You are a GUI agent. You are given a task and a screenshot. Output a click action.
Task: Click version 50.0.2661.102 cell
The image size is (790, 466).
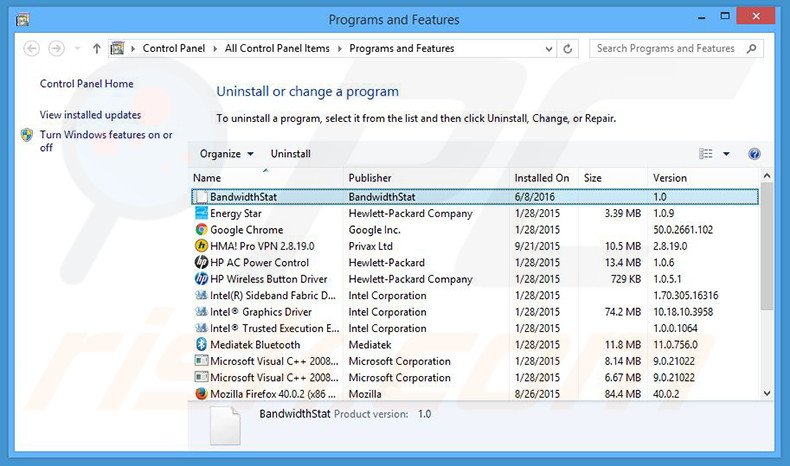(x=683, y=230)
